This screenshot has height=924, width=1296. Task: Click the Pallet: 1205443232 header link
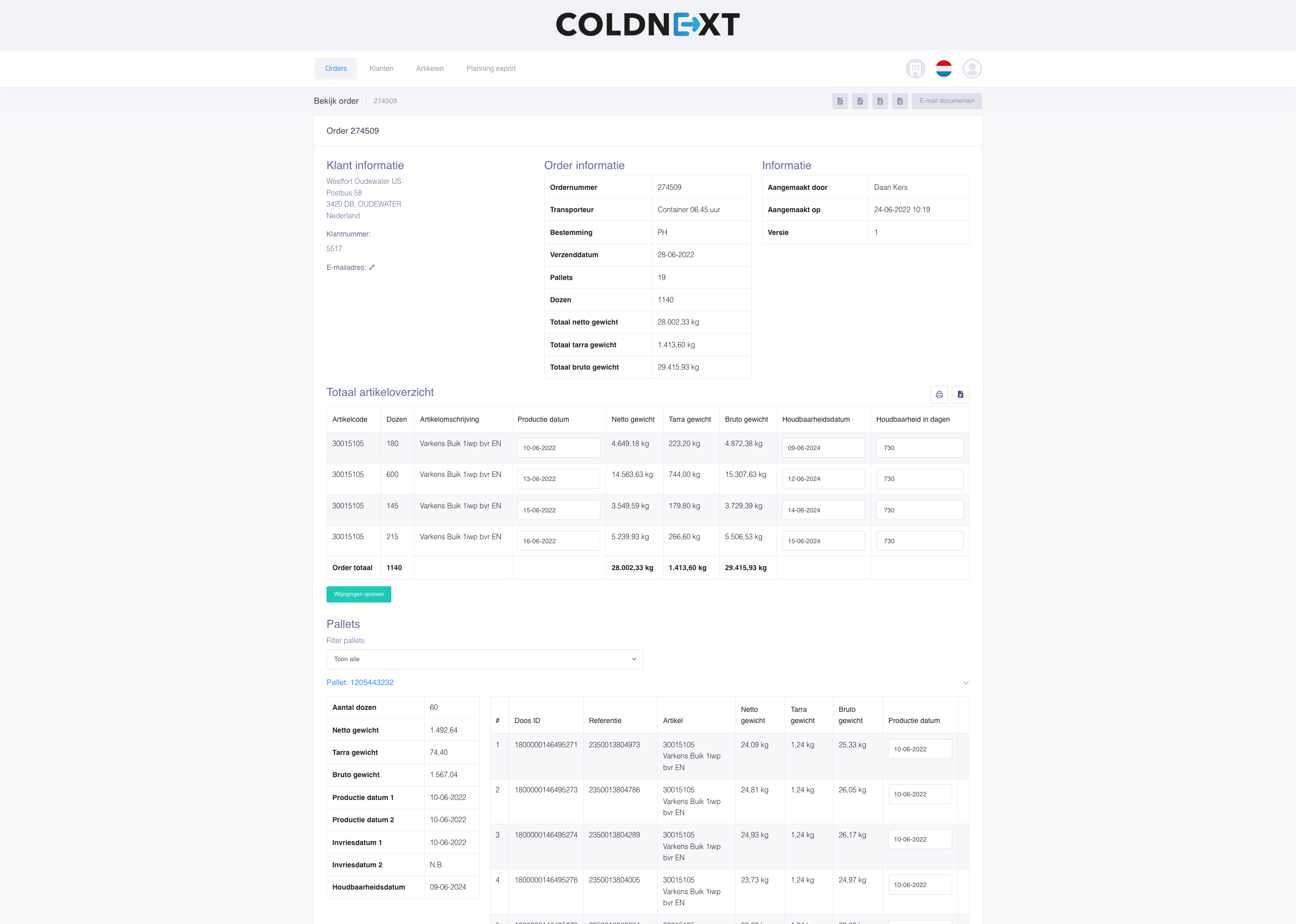(x=359, y=682)
